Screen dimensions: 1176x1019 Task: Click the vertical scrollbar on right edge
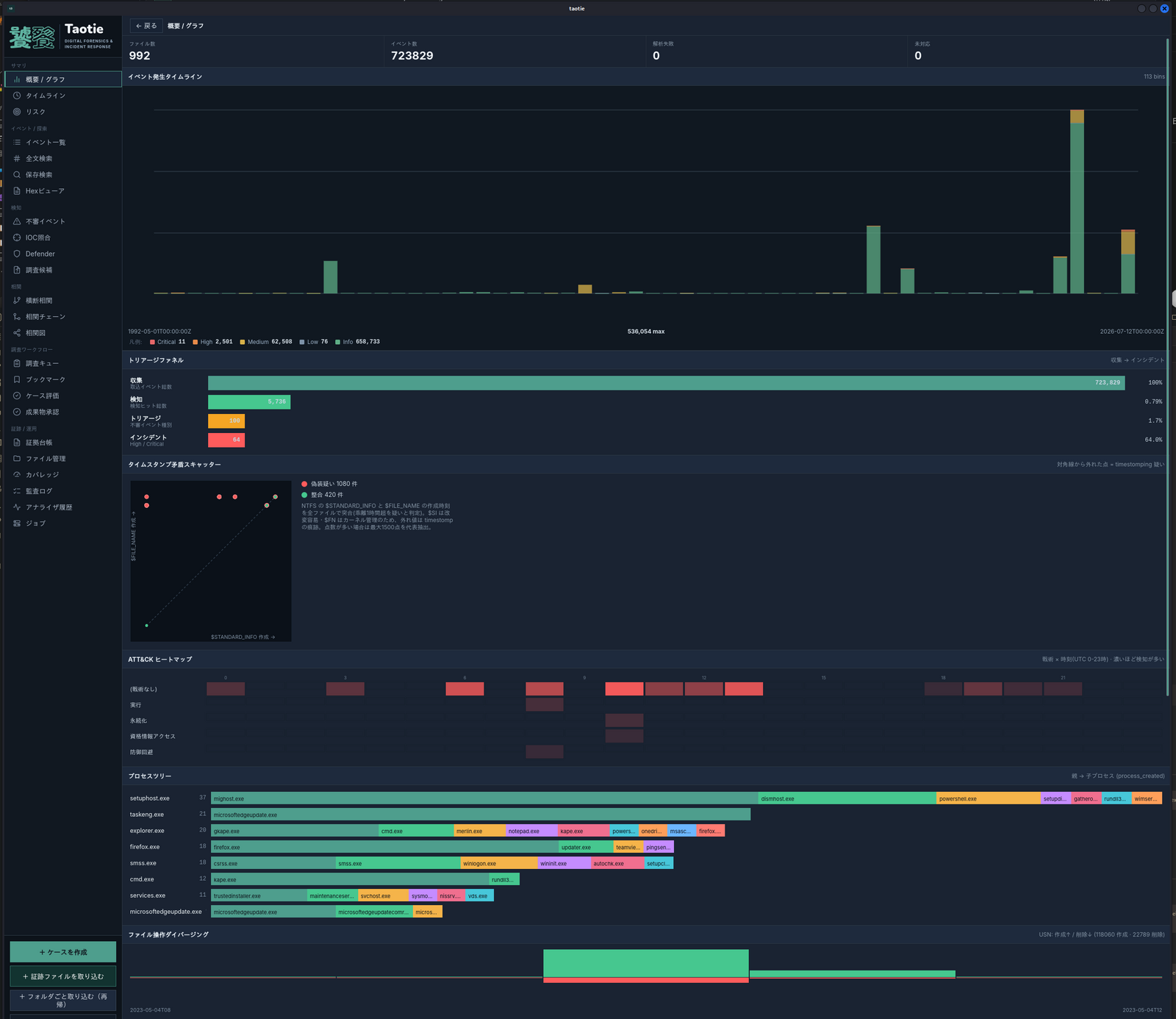1167,368
